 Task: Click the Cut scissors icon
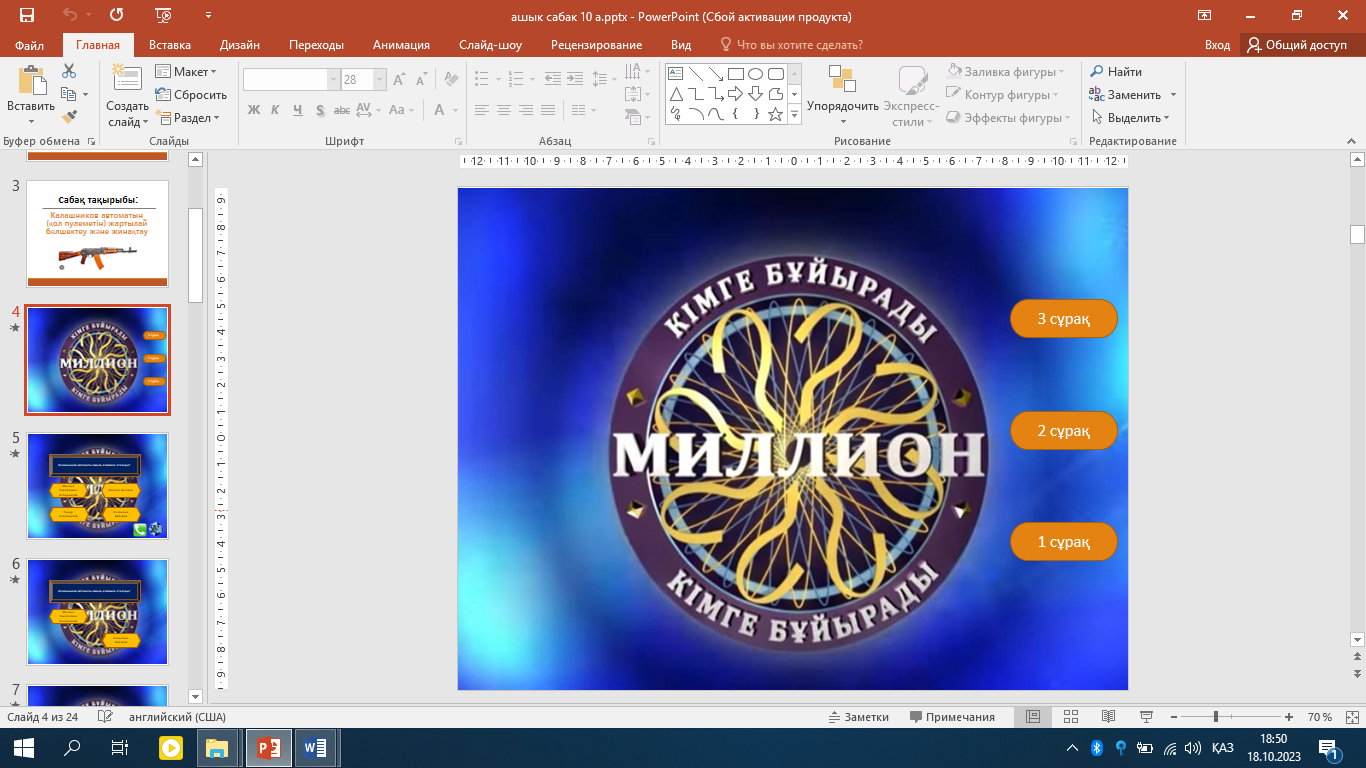click(x=69, y=71)
